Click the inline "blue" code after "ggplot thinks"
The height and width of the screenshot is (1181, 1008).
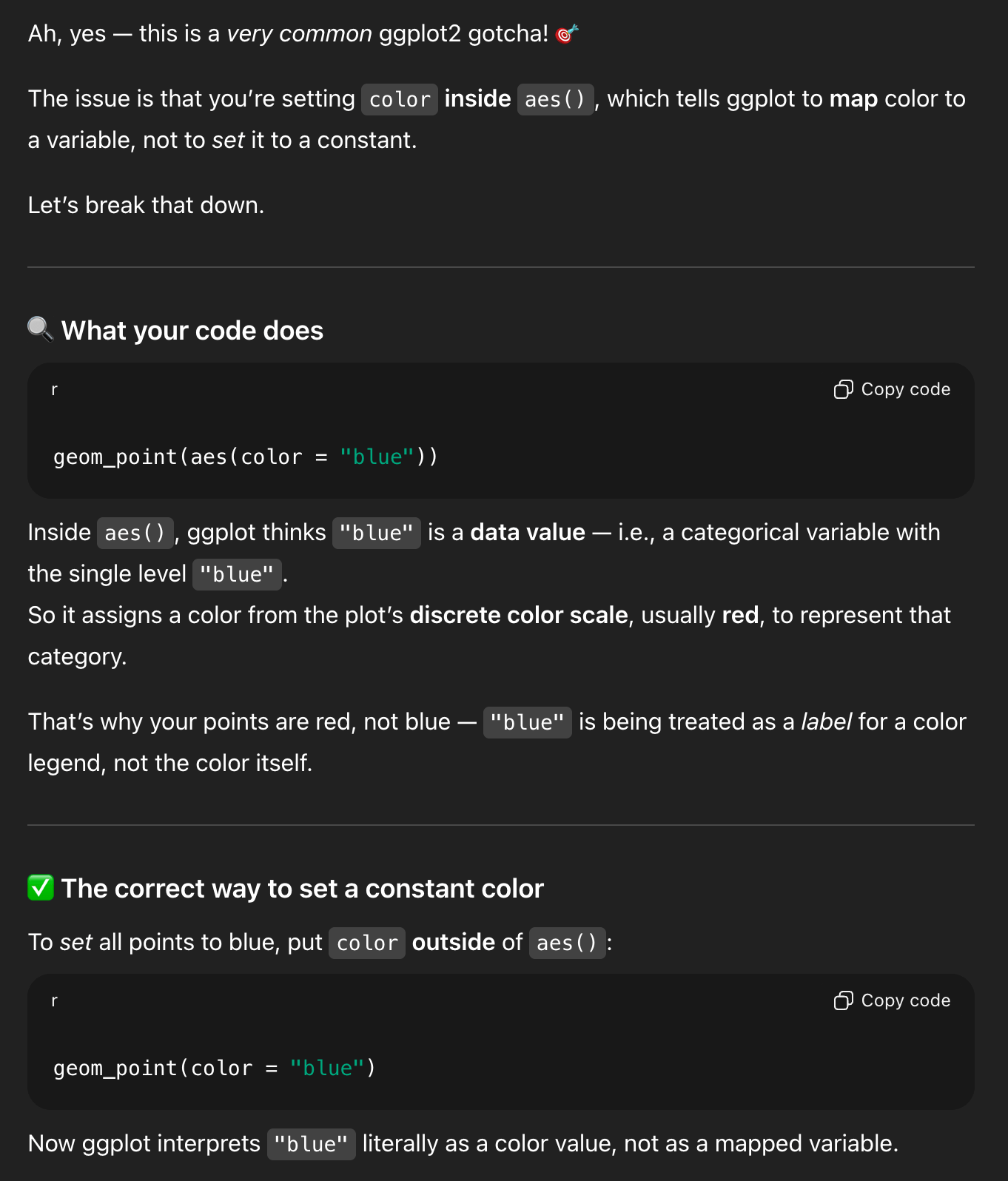376,534
